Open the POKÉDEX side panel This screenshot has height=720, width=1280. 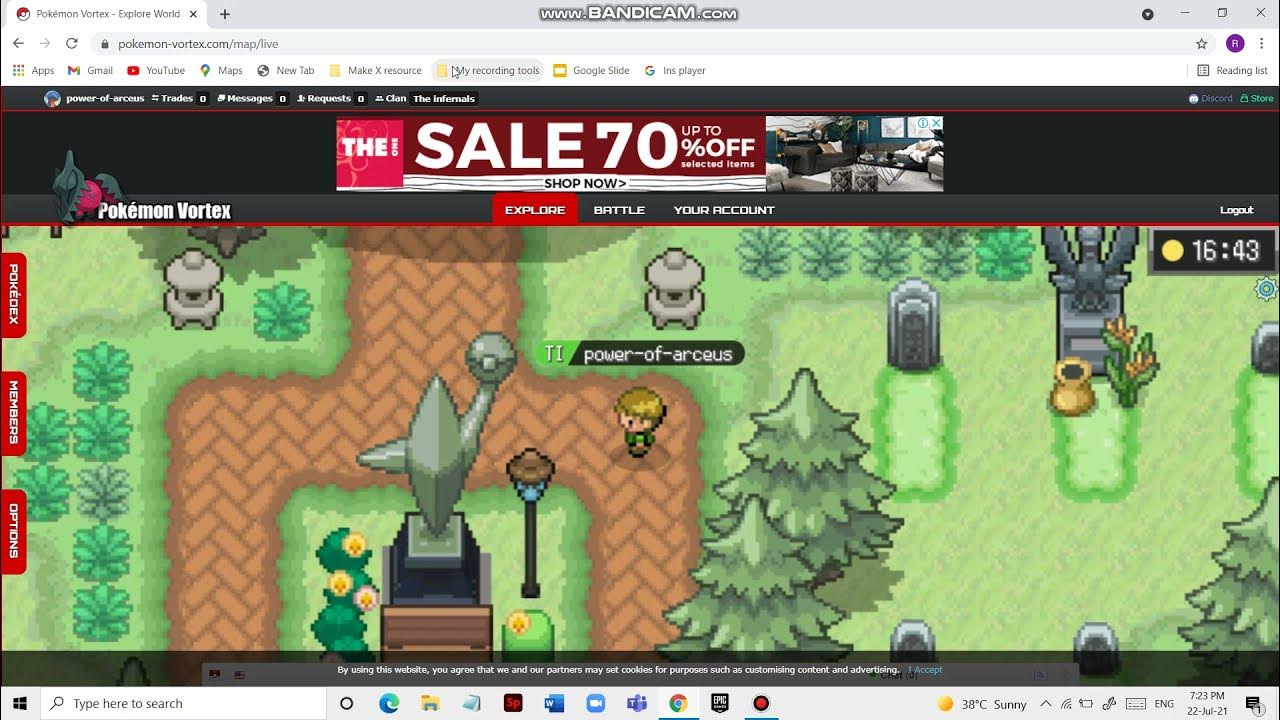13,295
